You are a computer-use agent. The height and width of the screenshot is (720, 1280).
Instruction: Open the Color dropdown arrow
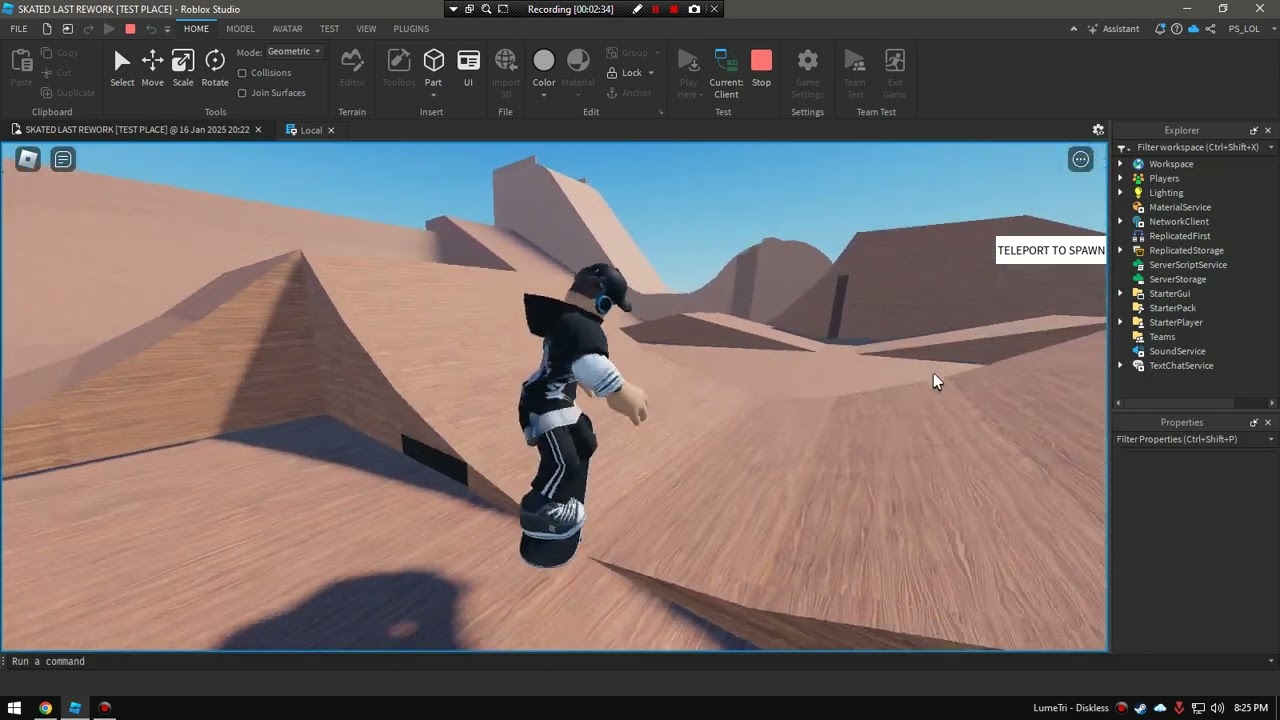(544, 95)
